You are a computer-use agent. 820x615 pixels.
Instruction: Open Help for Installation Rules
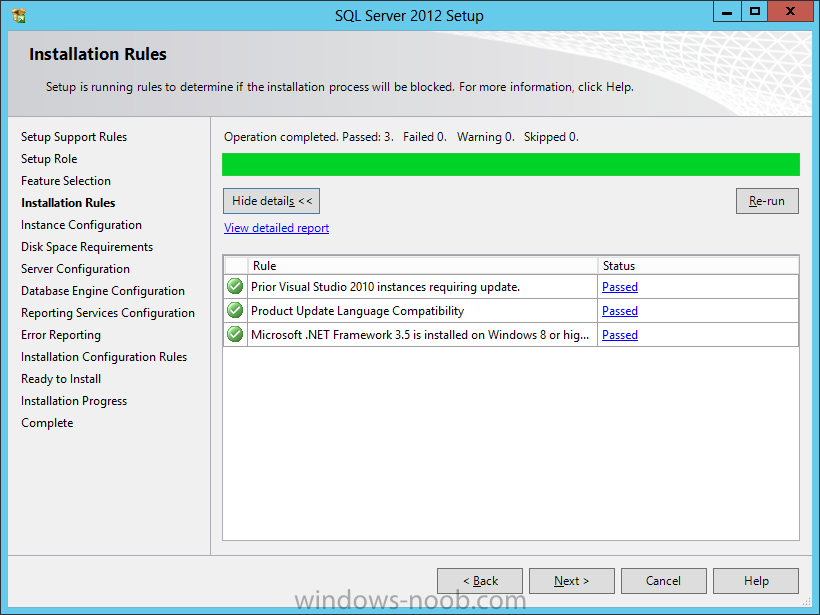coord(756,581)
